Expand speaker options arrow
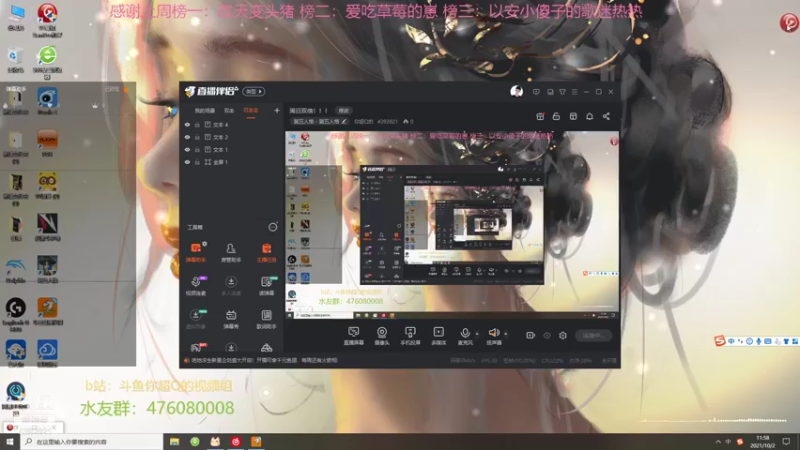 pyautogui.click(x=506, y=334)
